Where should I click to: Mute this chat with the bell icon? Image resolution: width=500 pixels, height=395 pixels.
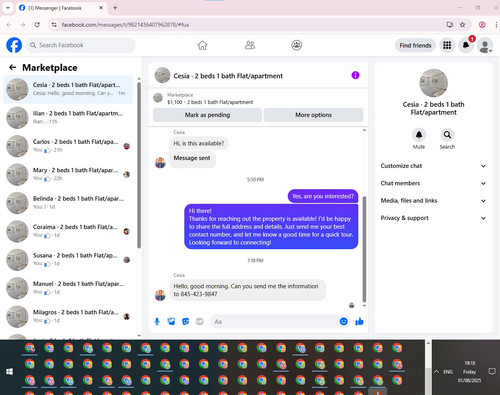(x=419, y=135)
